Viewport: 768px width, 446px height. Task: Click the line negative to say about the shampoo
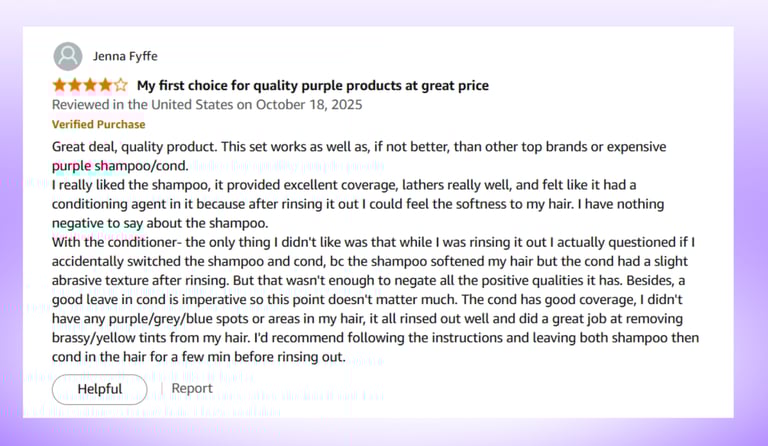pyautogui.click(x=160, y=223)
